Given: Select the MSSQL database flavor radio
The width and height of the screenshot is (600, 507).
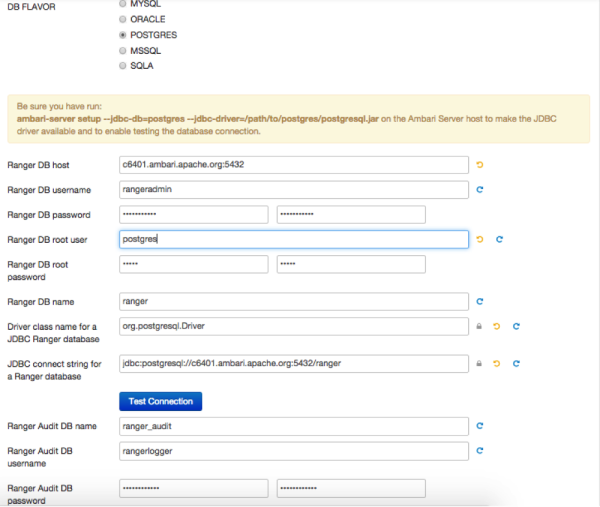Looking at the screenshot, I should pyautogui.click(x=122, y=51).
